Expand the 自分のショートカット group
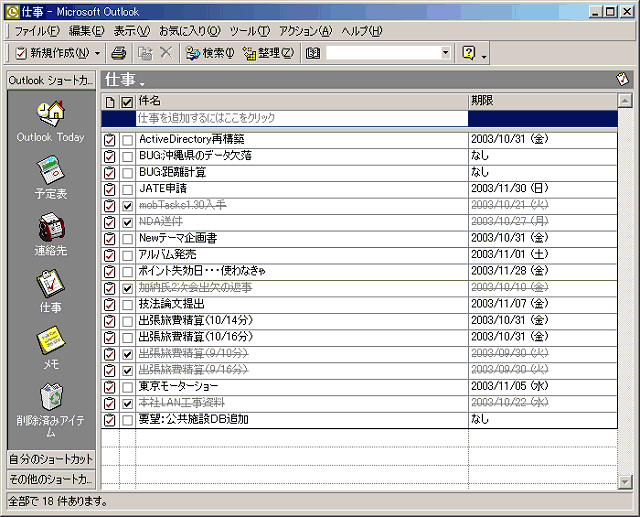 pos(51,459)
